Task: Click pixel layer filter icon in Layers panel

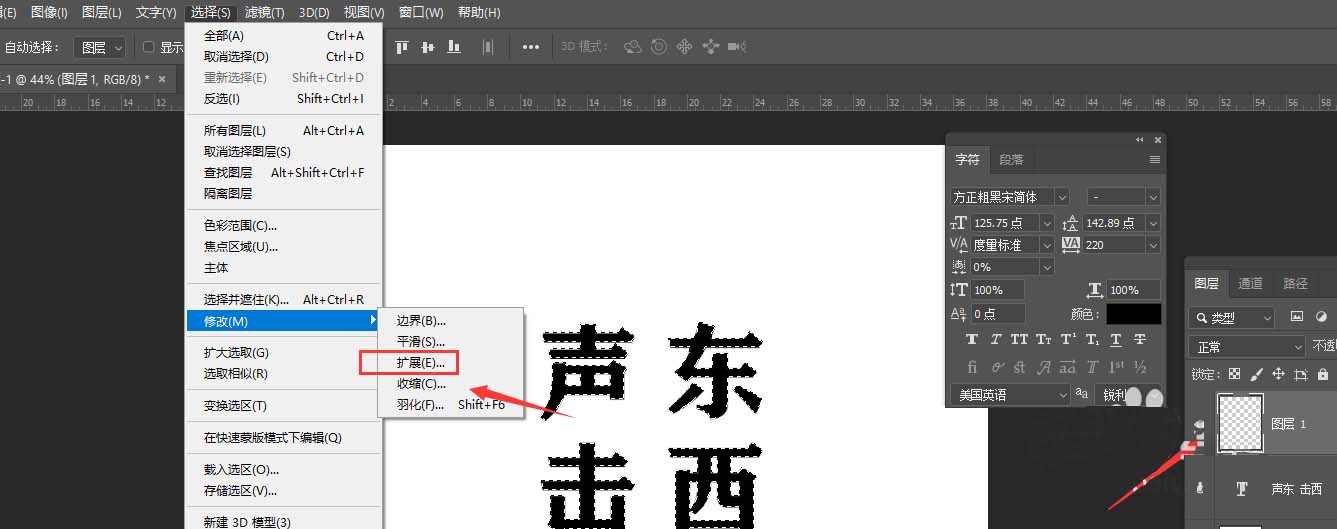Action: coord(1297,317)
